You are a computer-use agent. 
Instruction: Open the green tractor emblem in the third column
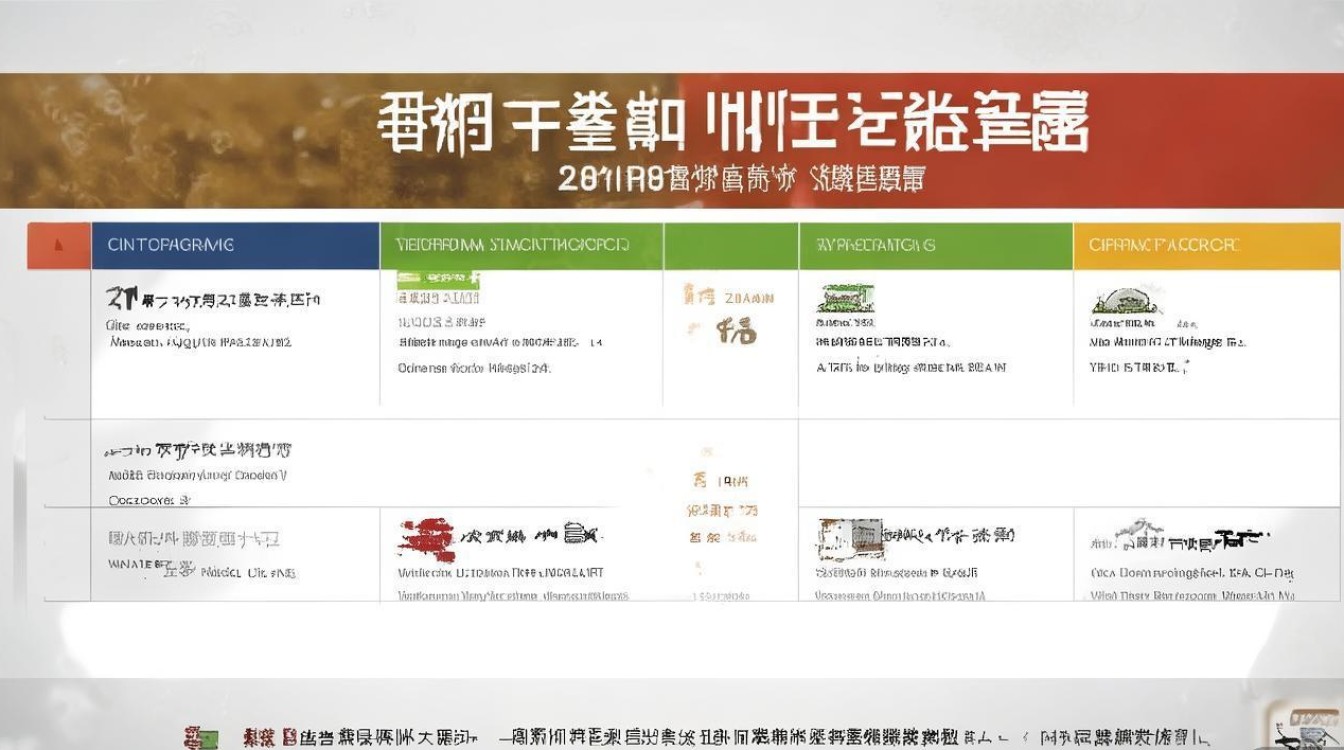(x=848, y=299)
